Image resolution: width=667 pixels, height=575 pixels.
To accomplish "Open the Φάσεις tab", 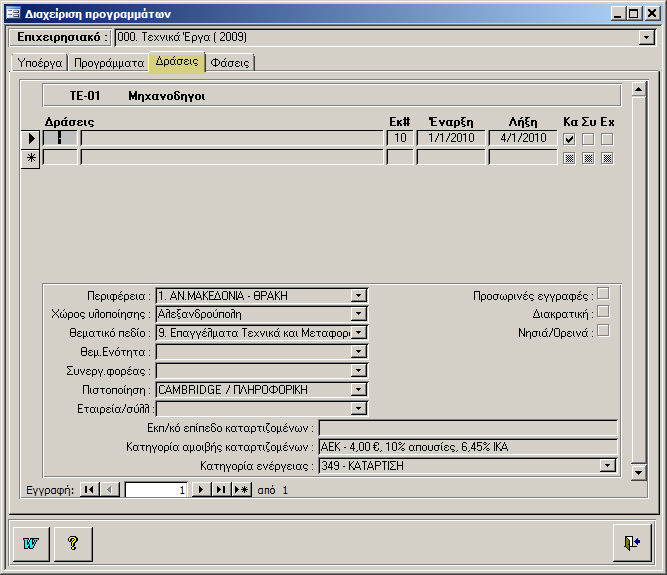I will coord(230,63).
